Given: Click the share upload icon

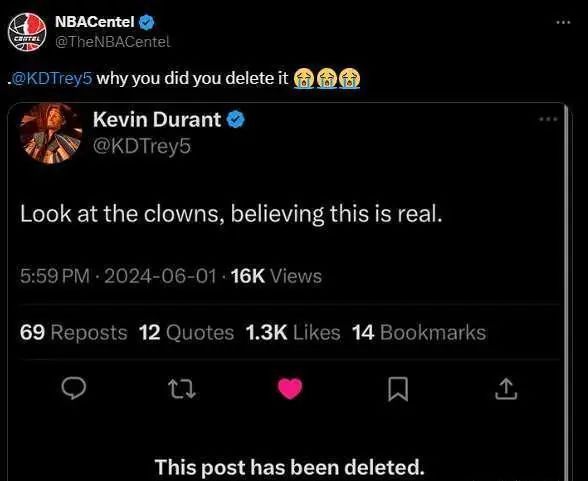Looking at the screenshot, I should click(506, 389).
